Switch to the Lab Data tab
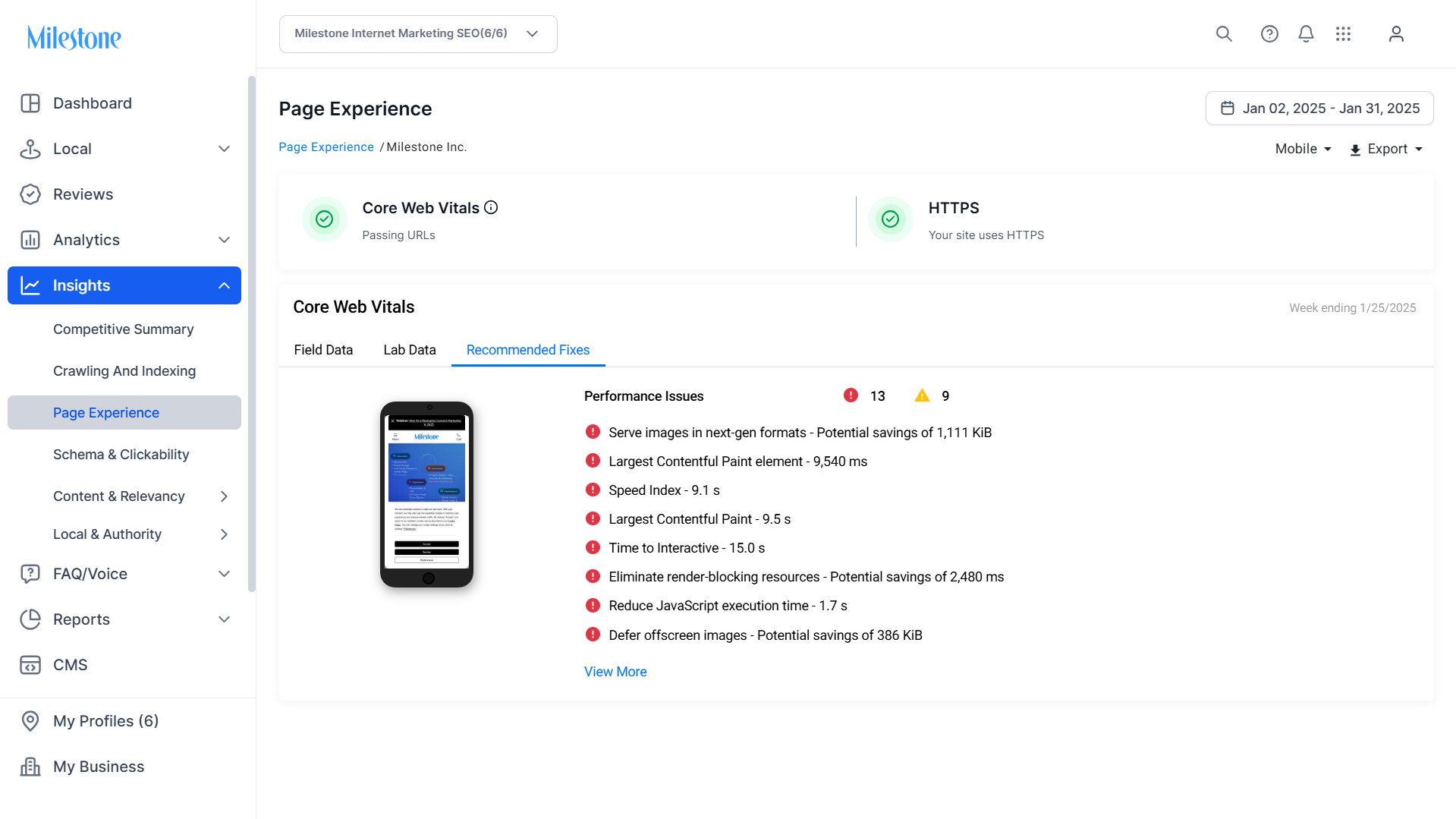Viewport: 1456px width, 819px height. [410, 350]
